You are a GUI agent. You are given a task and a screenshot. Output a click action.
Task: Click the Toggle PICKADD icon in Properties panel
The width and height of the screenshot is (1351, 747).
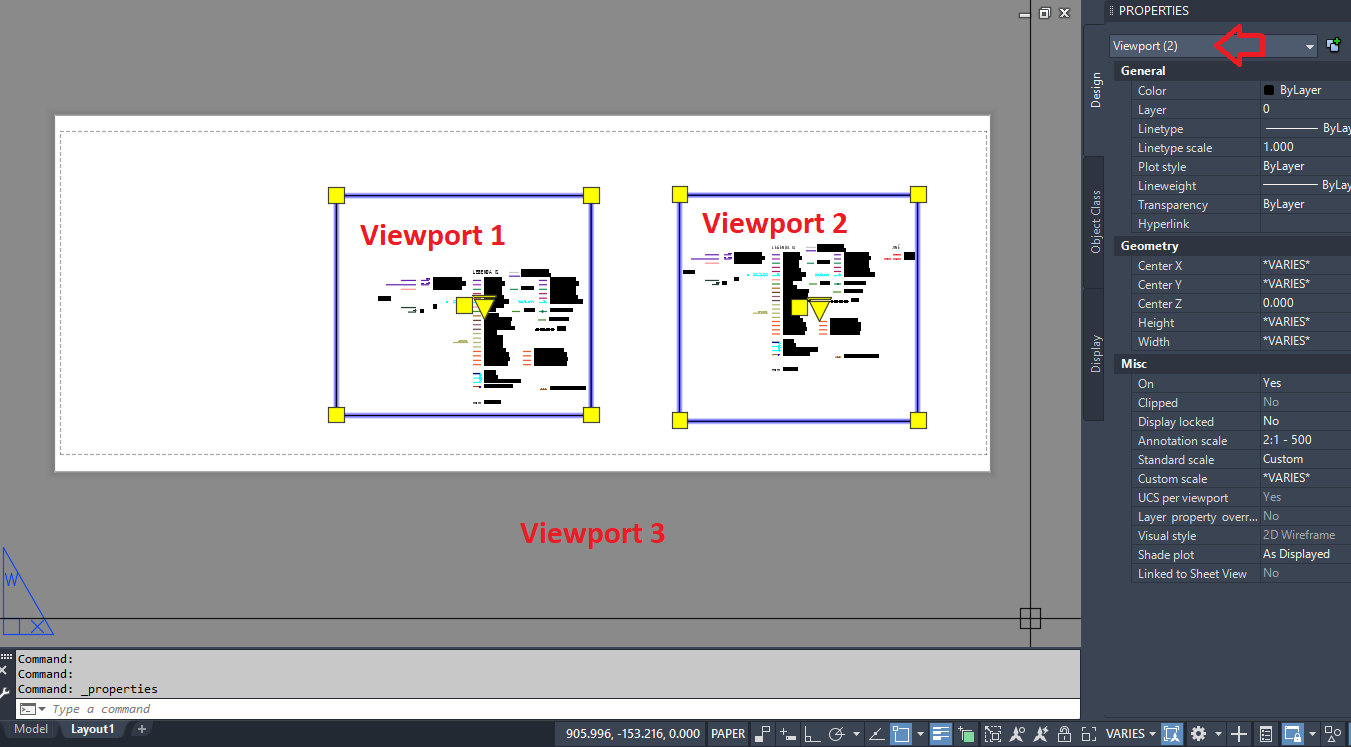pos(1334,45)
